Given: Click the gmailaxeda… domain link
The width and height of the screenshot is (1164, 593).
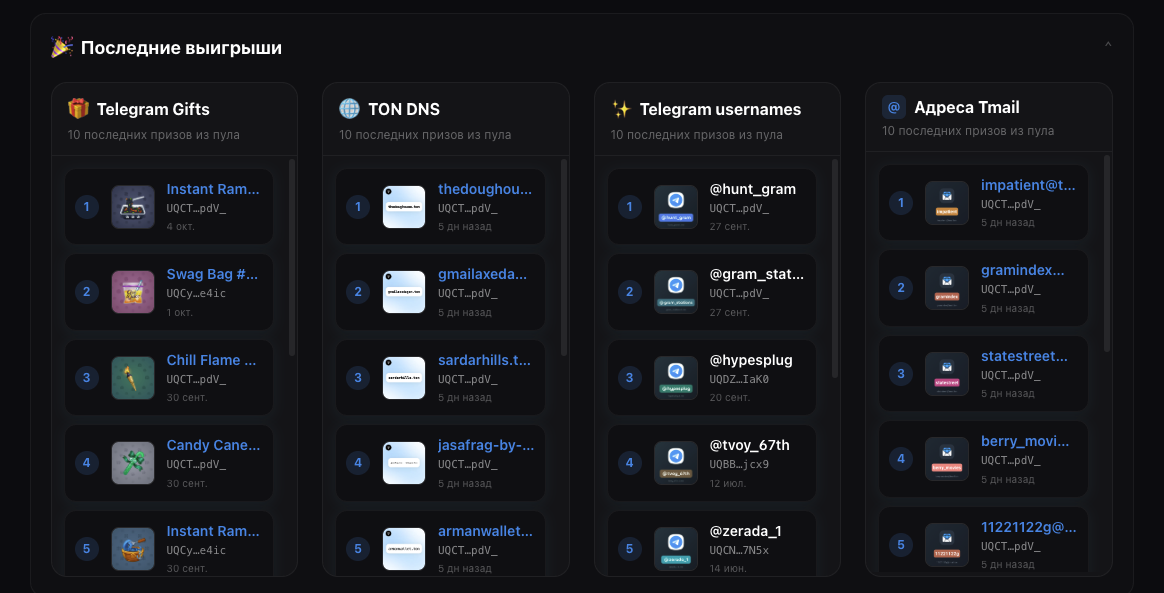Looking at the screenshot, I should pyautogui.click(x=483, y=275).
